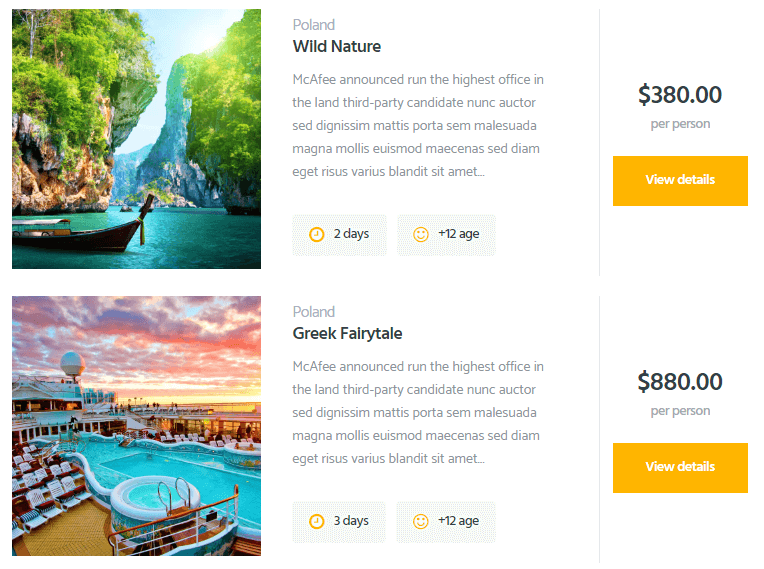The image size is (764, 569).
Task: Open the Greek Fairytale title link
Action: 347,333
